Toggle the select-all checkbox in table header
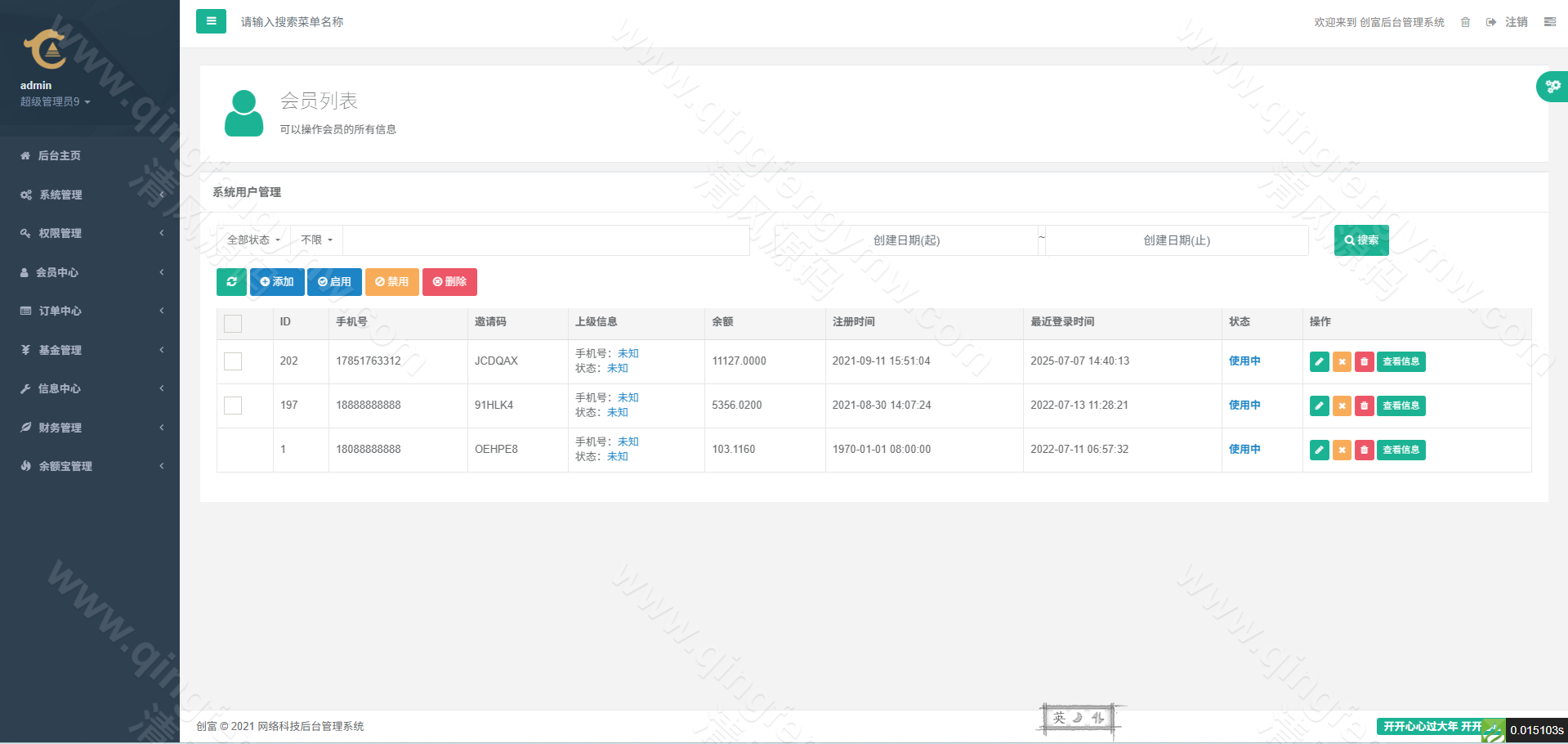1568x744 pixels. point(233,323)
